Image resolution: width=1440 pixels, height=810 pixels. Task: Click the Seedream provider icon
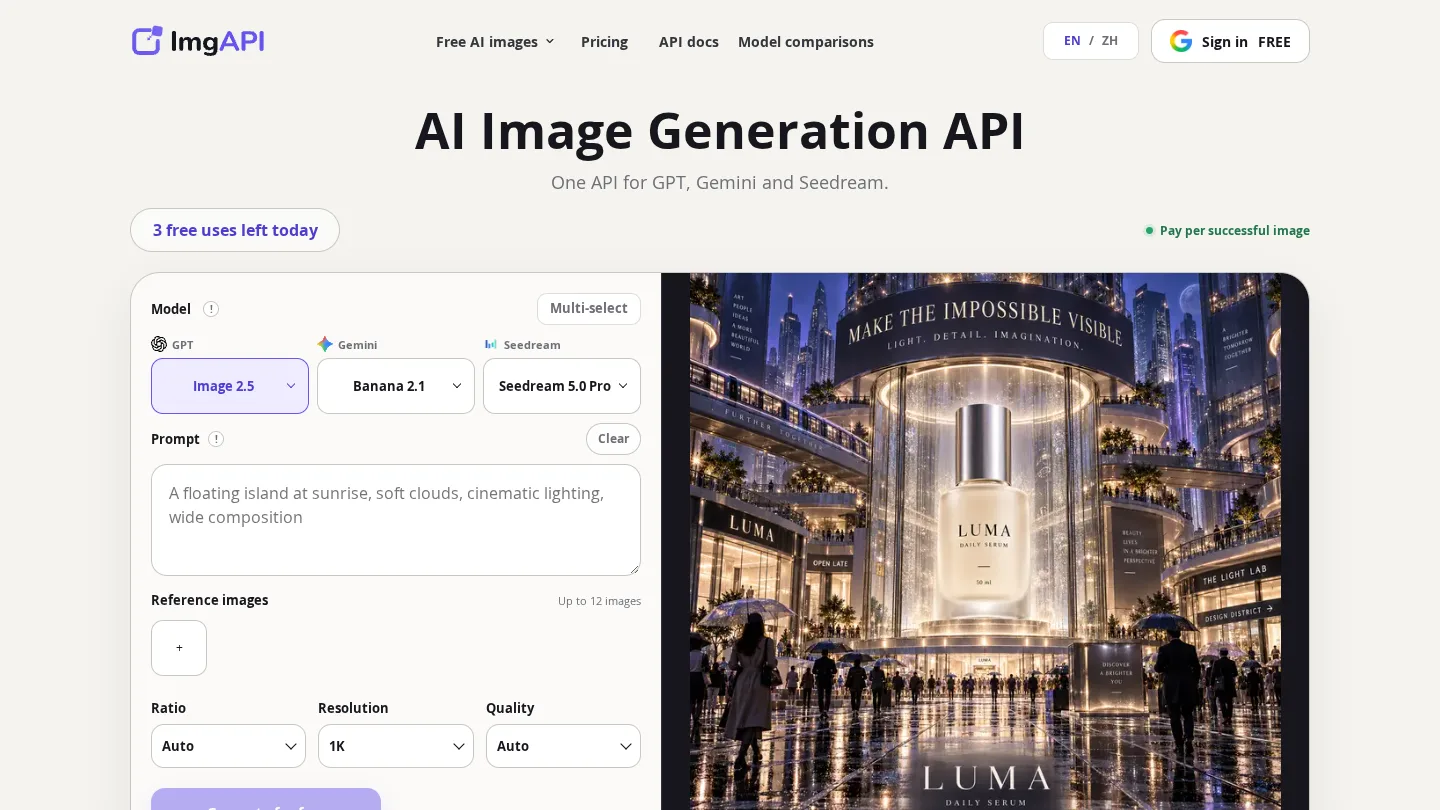click(x=491, y=344)
